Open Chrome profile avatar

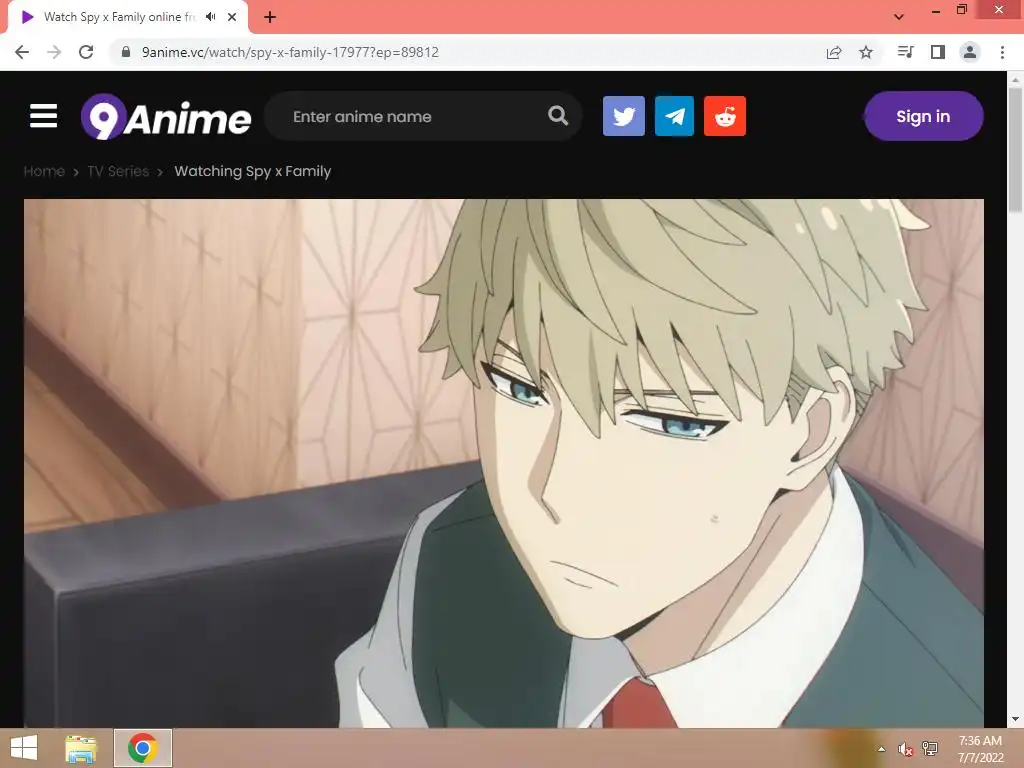click(x=970, y=52)
